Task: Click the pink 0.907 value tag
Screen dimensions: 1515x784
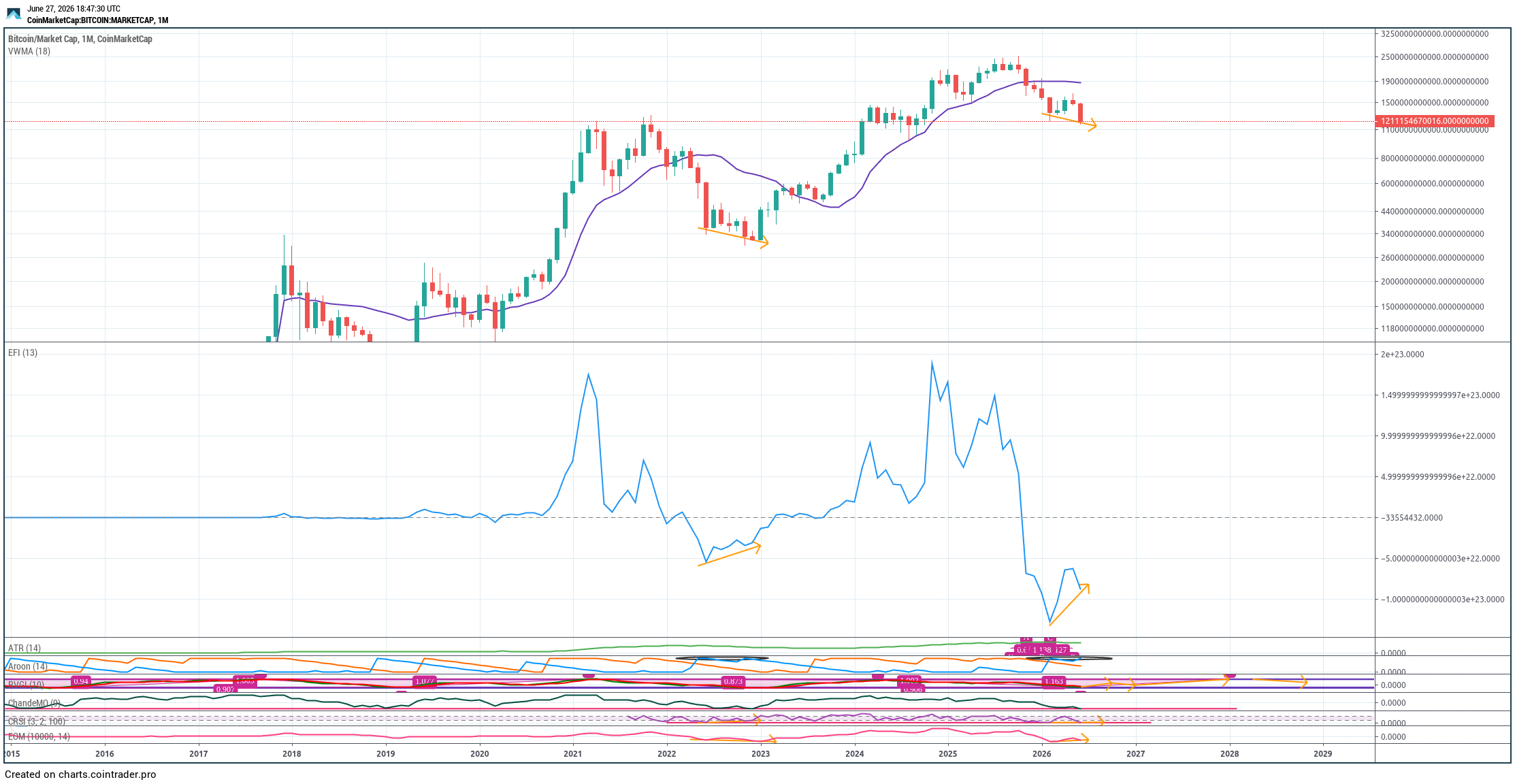Action: click(225, 689)
